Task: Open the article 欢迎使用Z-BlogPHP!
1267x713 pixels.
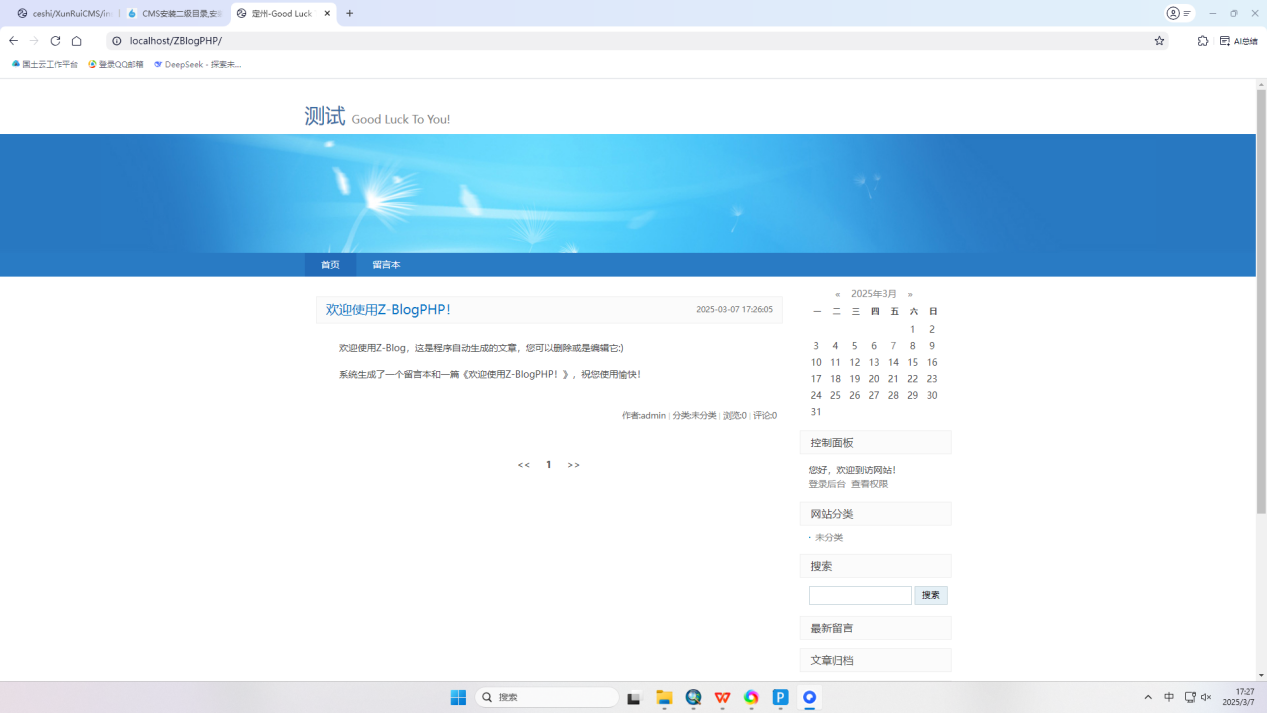Action: (390, 310)
